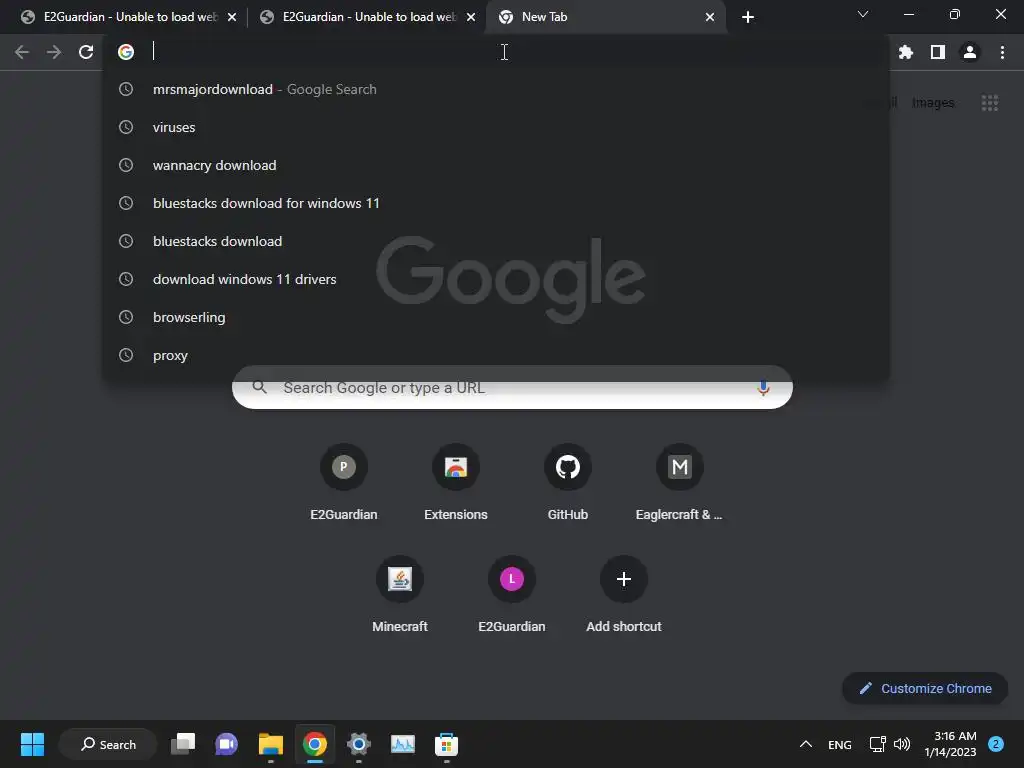Open the clock showing 3:16 AM
This screenshot has width=1024, height=768.
pos(950,744)
